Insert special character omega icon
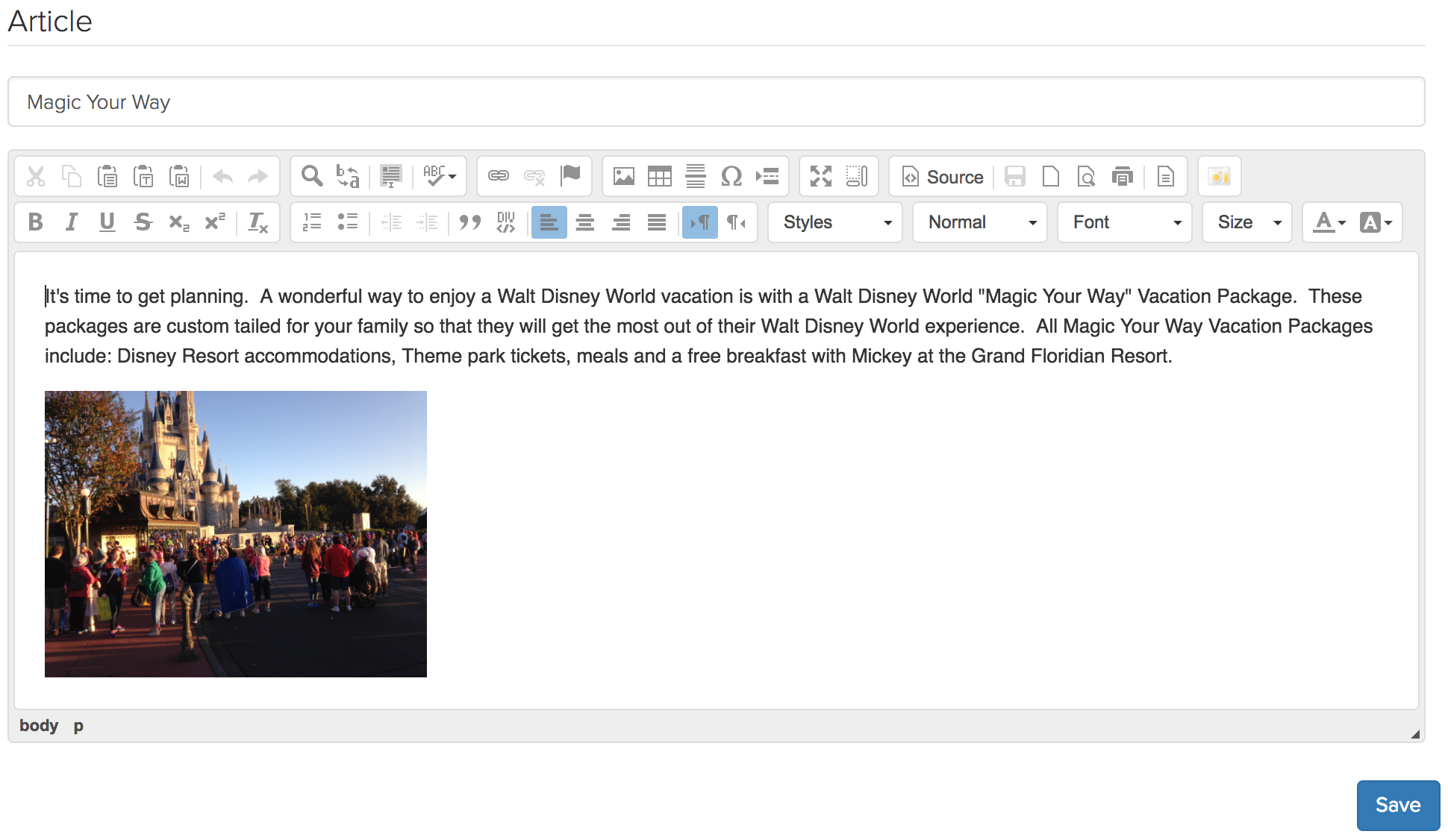Viewport: 1448px width, 840px height. pos(731,177)
